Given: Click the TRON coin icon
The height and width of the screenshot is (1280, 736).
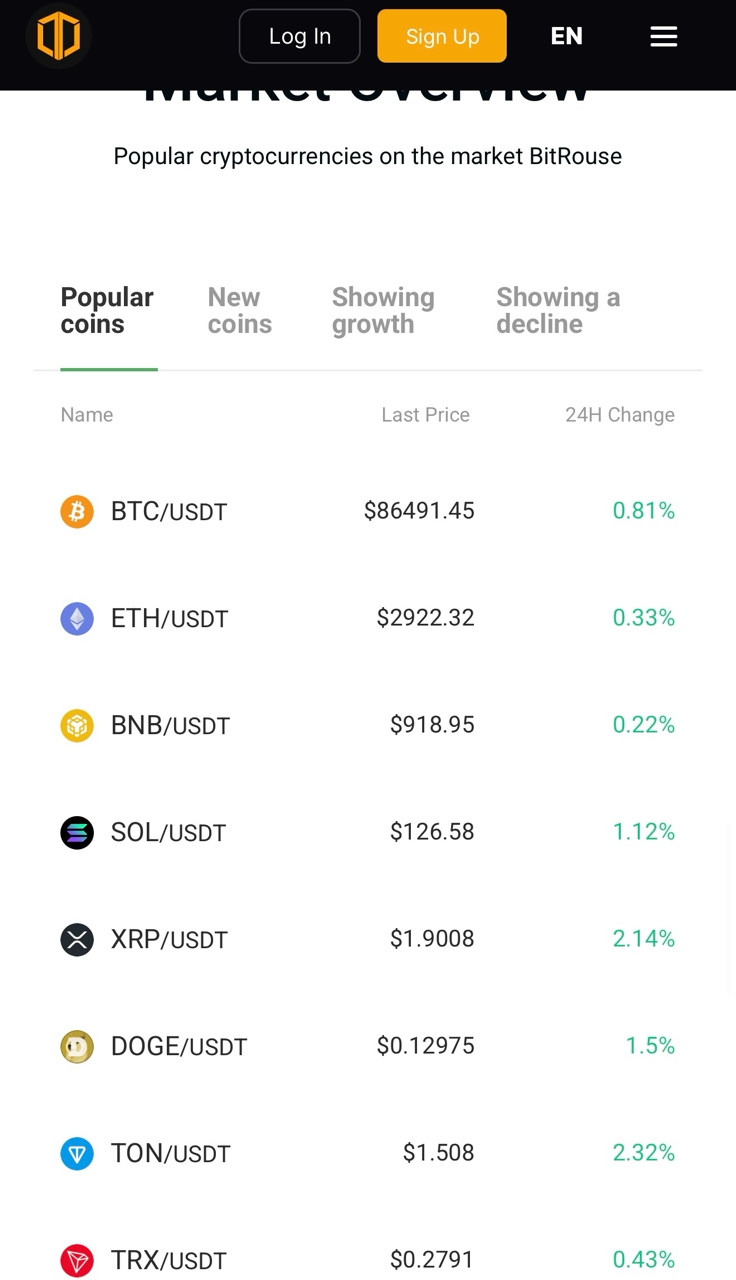Looking at the screenshot, I should click(x=77, y=1260).
